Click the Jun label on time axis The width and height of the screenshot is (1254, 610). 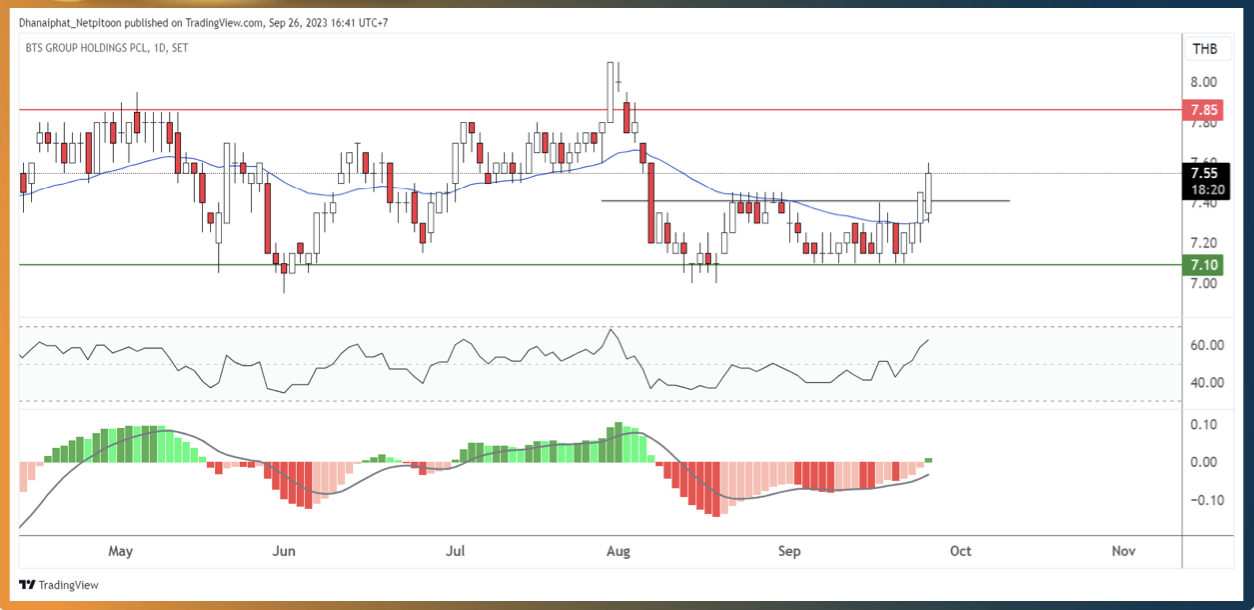coord(284,551)
